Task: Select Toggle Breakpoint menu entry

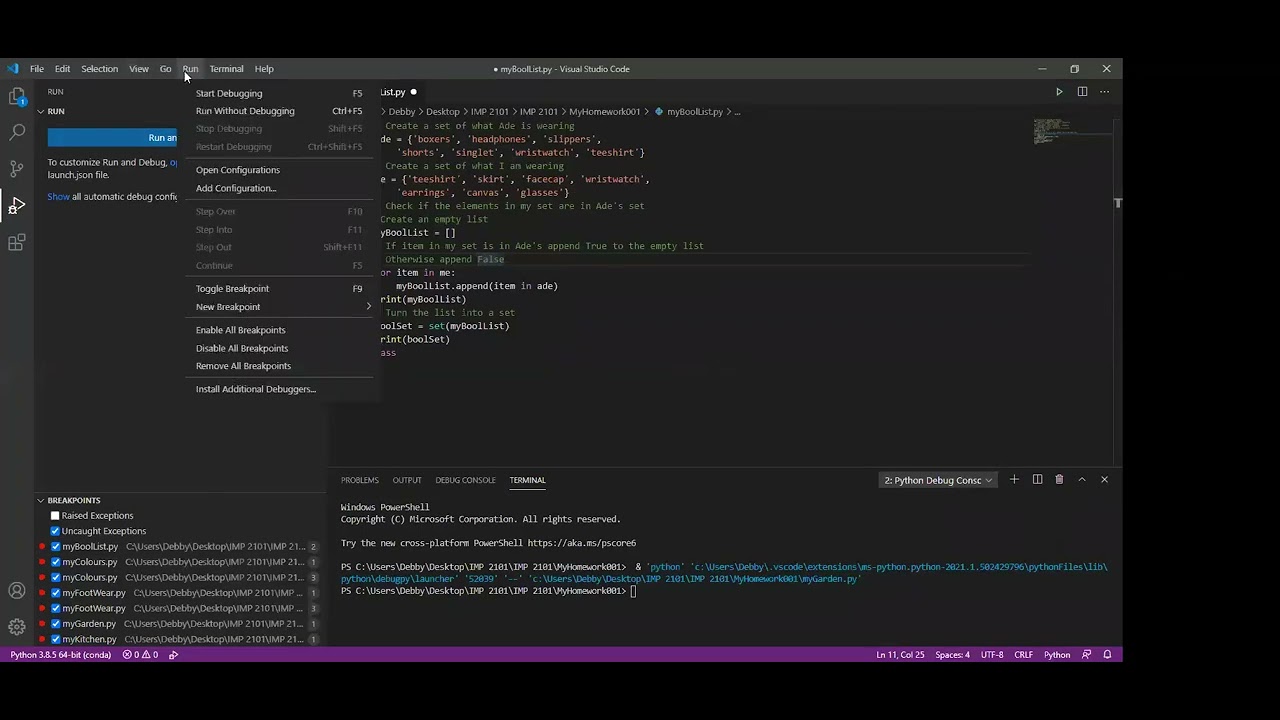Action: coord(279,289)
